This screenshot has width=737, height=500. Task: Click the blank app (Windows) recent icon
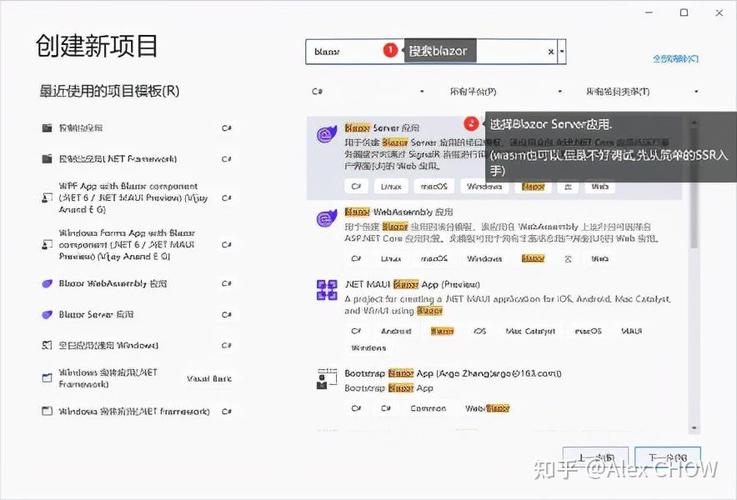coord(47,345)
